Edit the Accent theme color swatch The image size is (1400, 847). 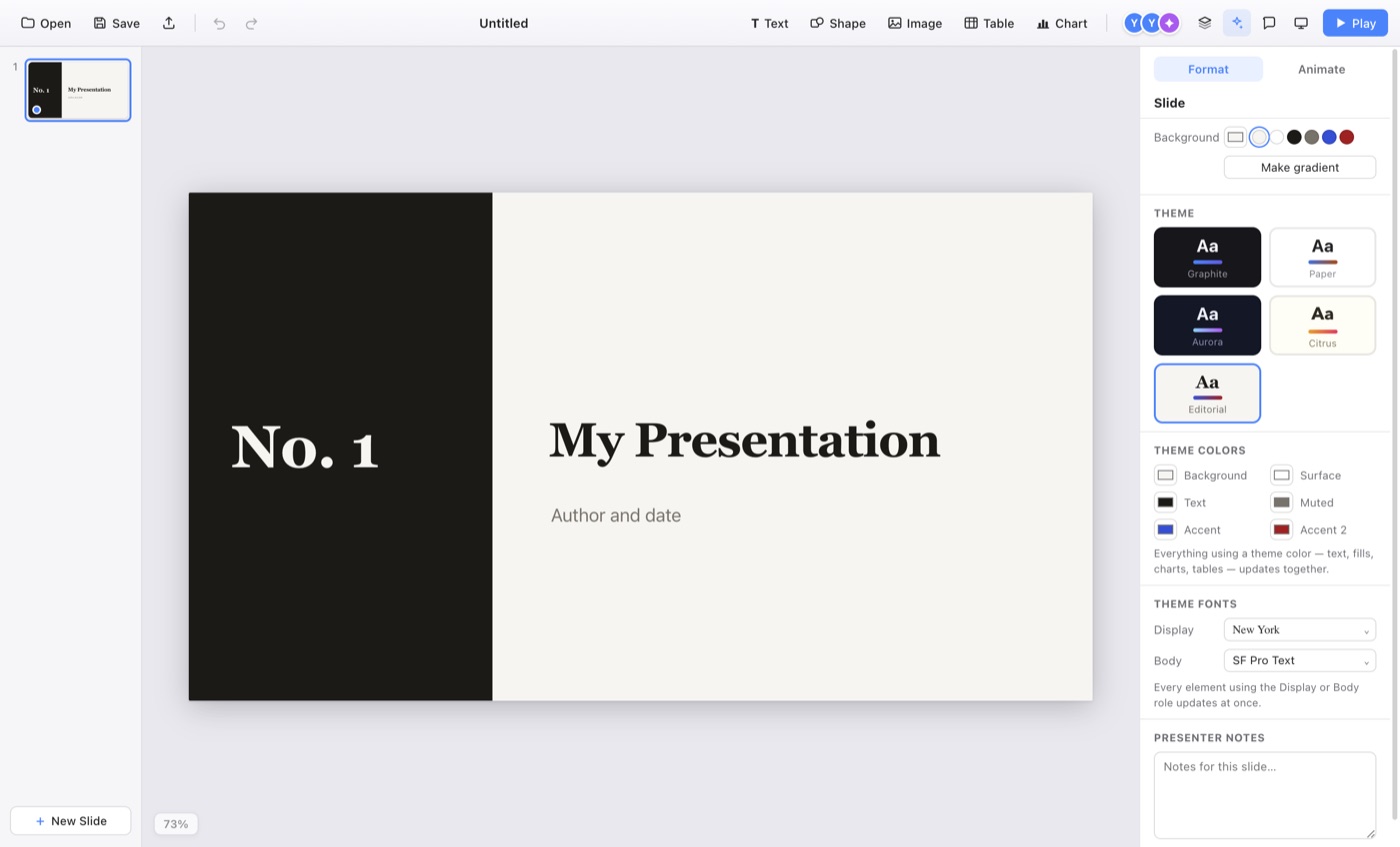click(x=1165, y=529)
